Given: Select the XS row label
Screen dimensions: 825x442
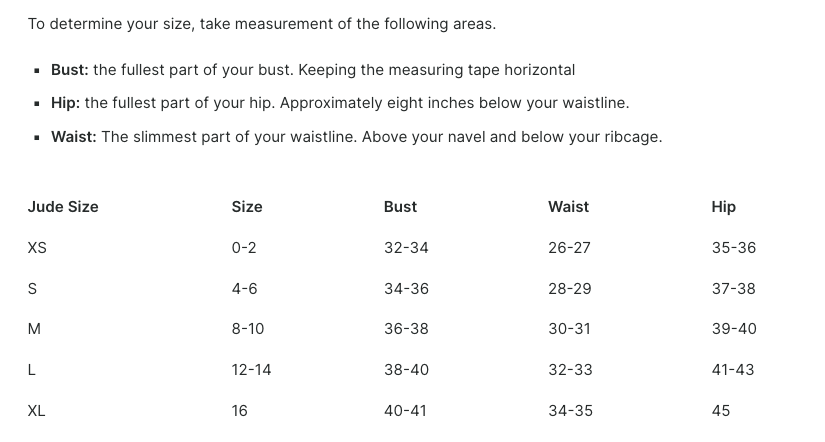Looking at the screenshot, I should [x=37, y=248].
